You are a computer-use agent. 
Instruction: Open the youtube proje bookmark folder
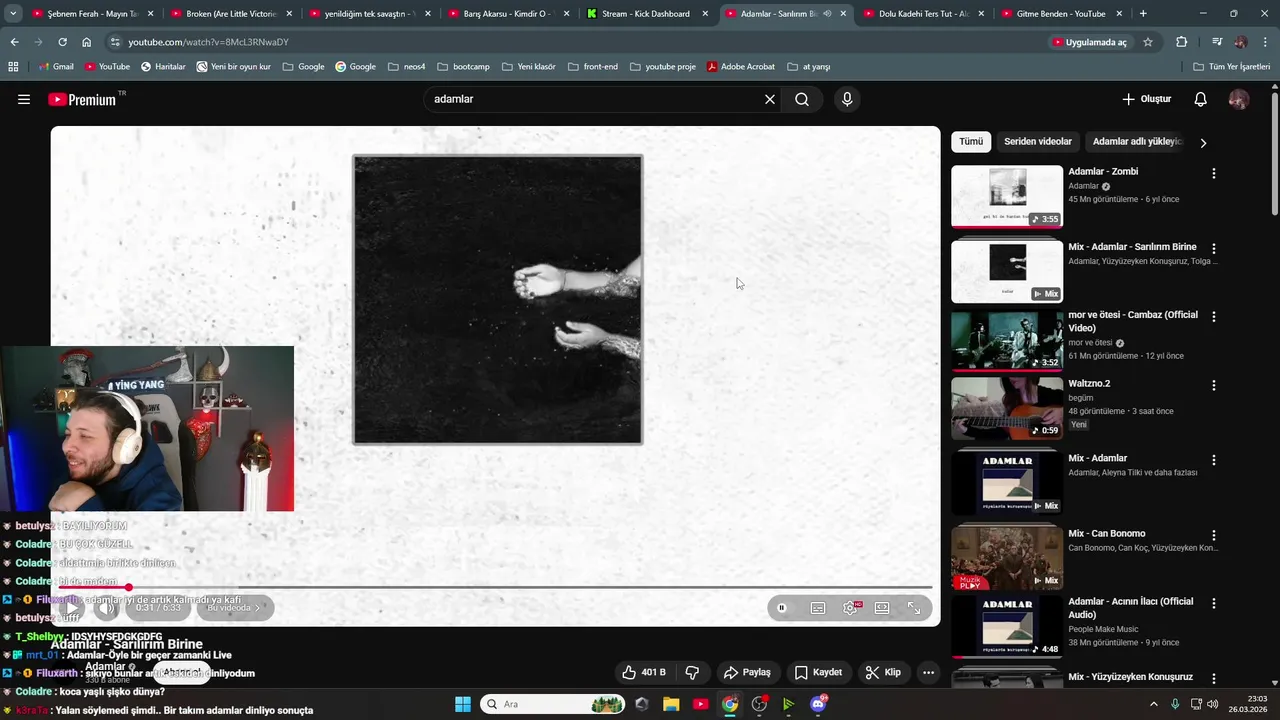662,66
